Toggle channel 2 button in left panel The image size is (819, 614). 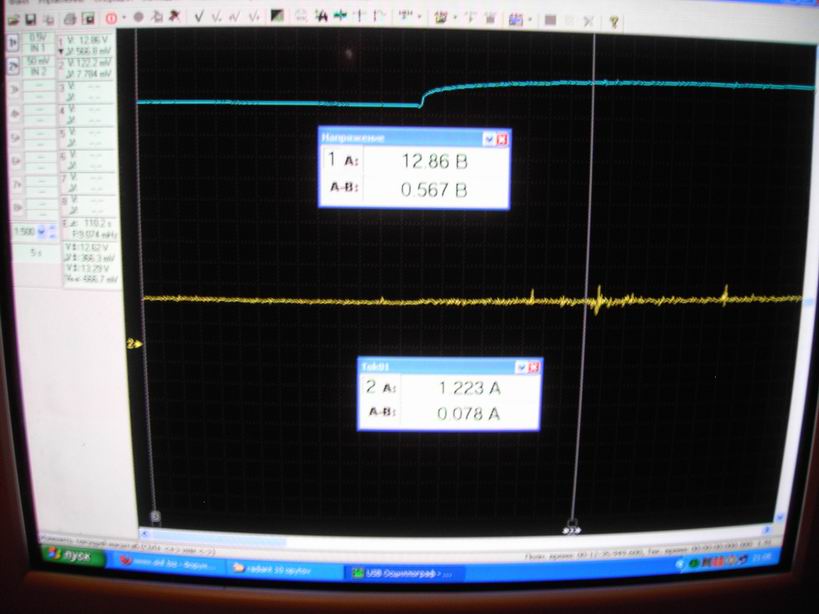13,67
